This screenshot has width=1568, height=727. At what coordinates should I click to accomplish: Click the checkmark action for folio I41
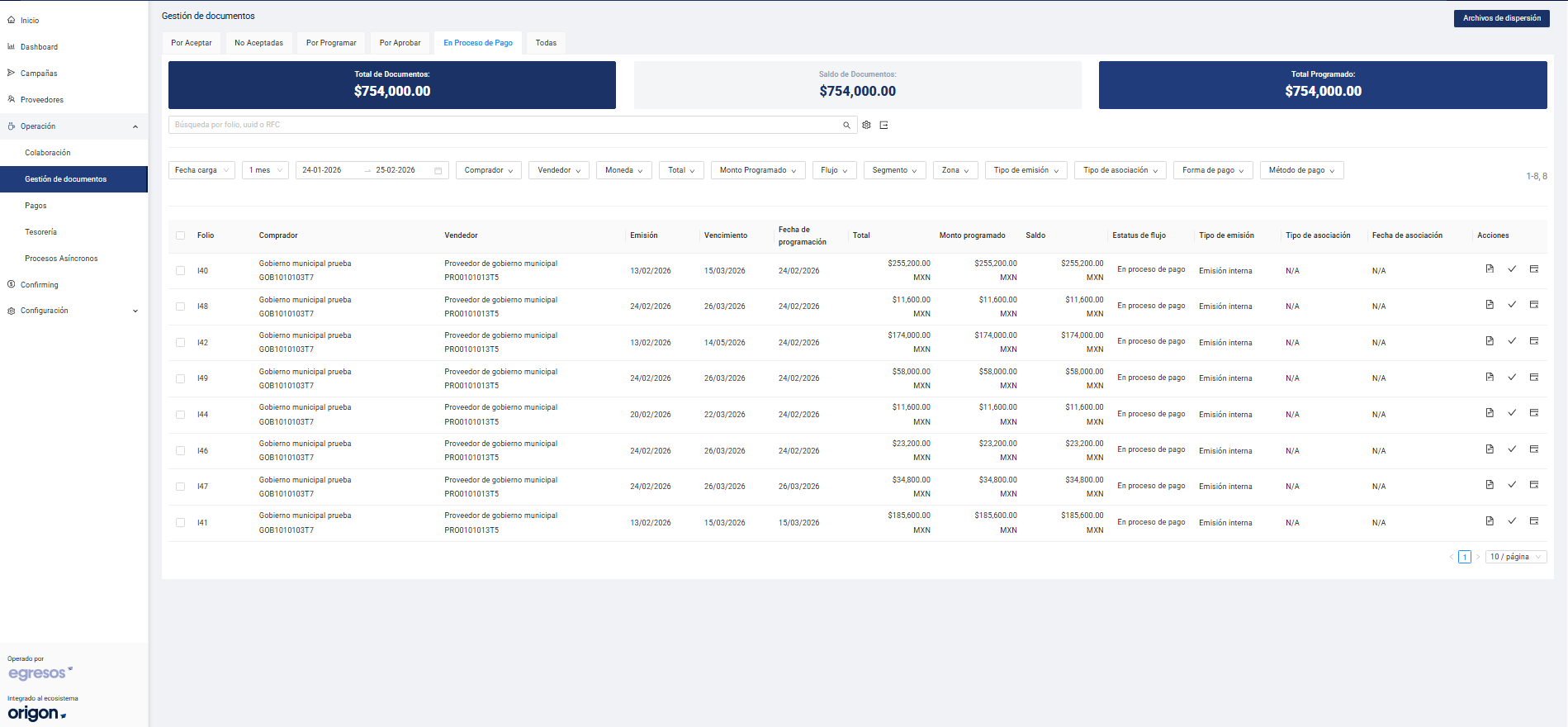point(1512,521)
